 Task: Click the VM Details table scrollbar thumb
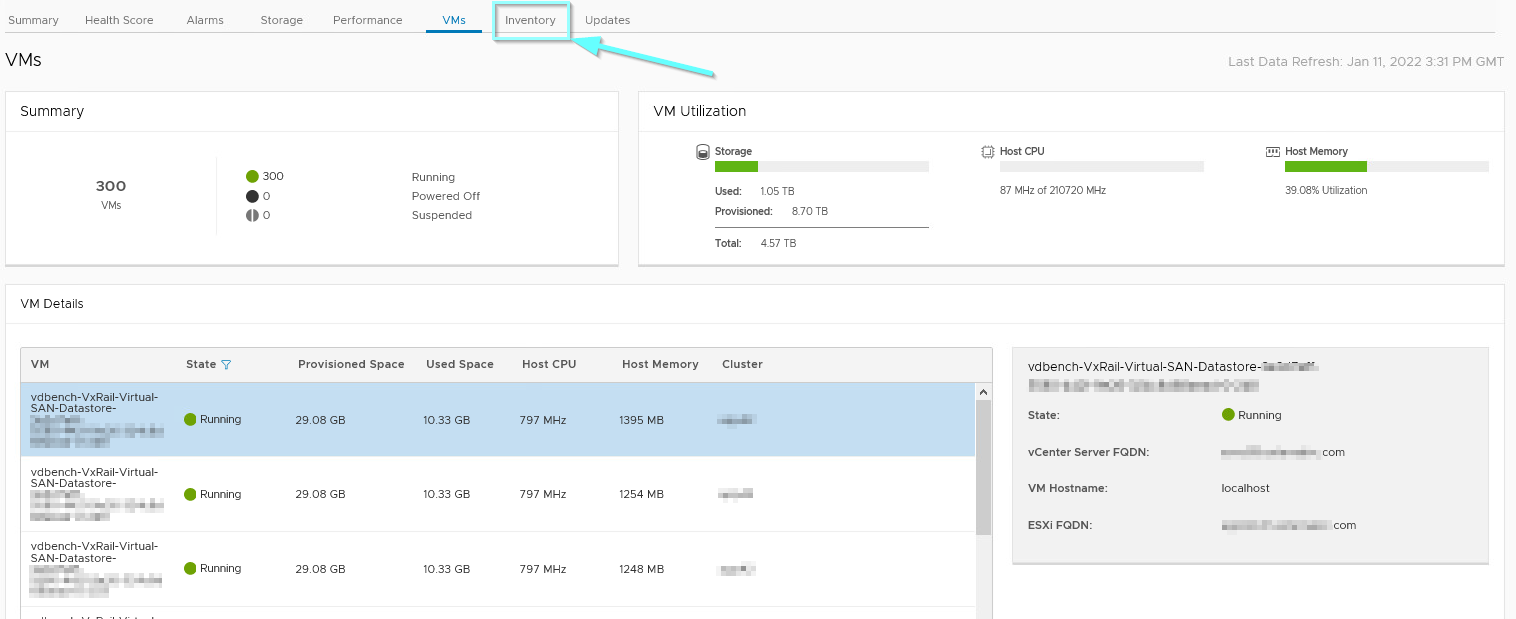click(x=983, y=468)
